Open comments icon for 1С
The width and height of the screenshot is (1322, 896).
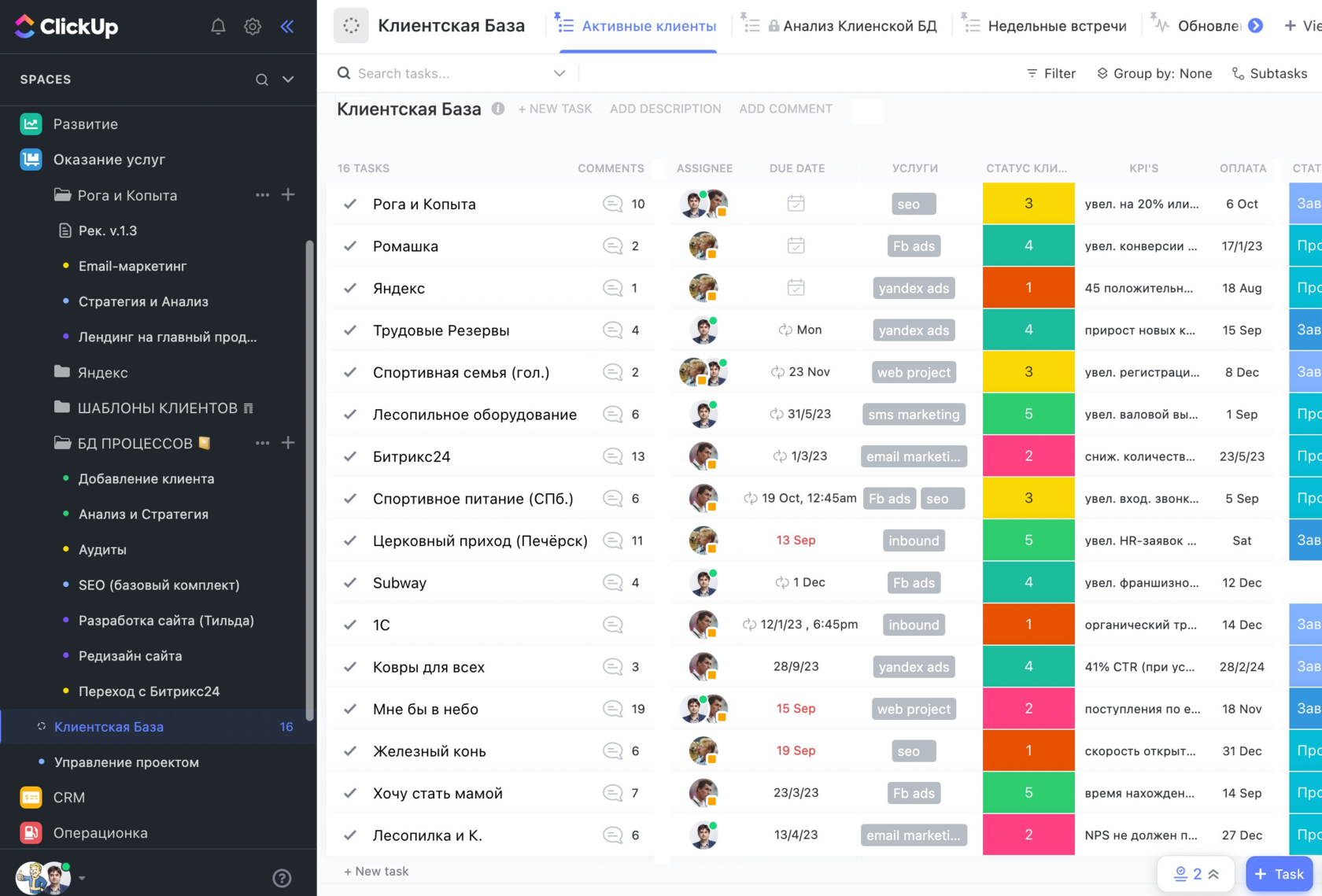613,625
